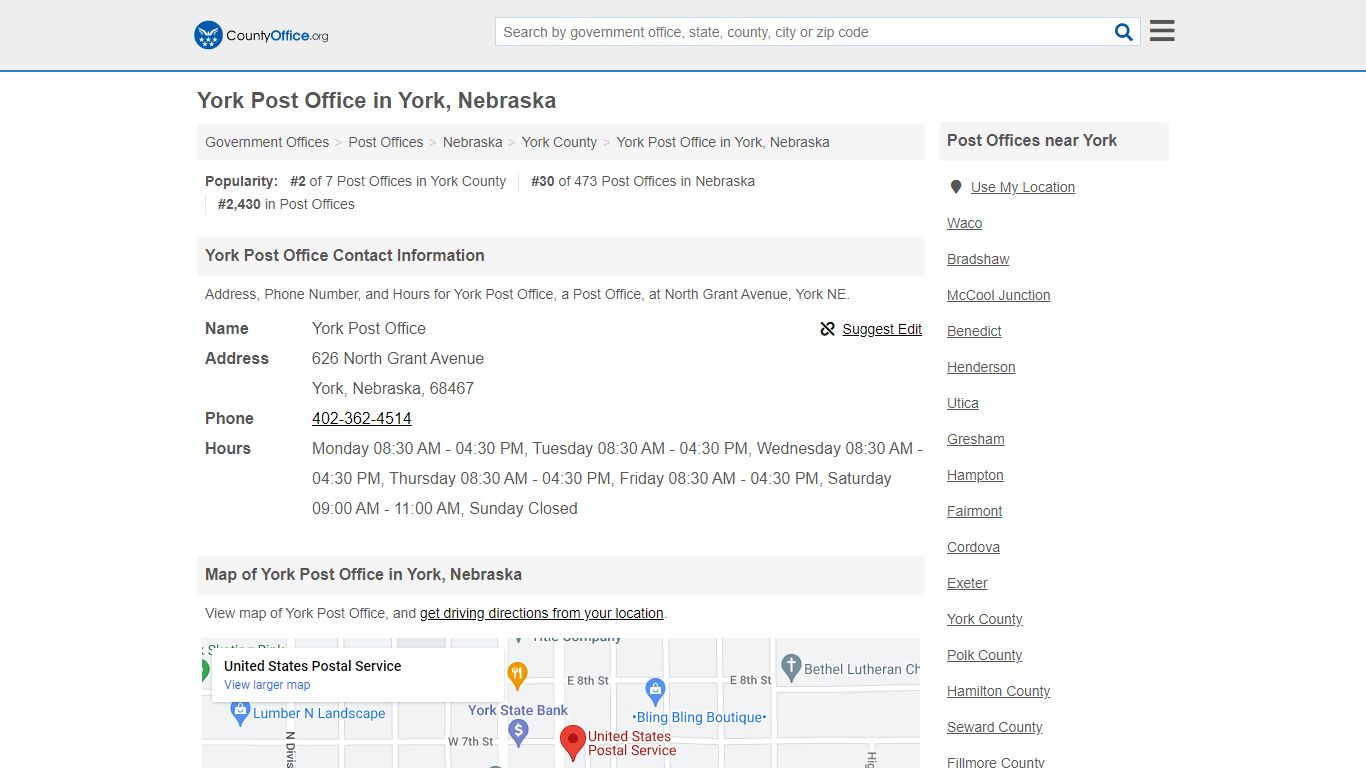The width and height of the screenshot is (1366, 768).
Task: Click the Suggest Edit link
Action: point(882,329)
